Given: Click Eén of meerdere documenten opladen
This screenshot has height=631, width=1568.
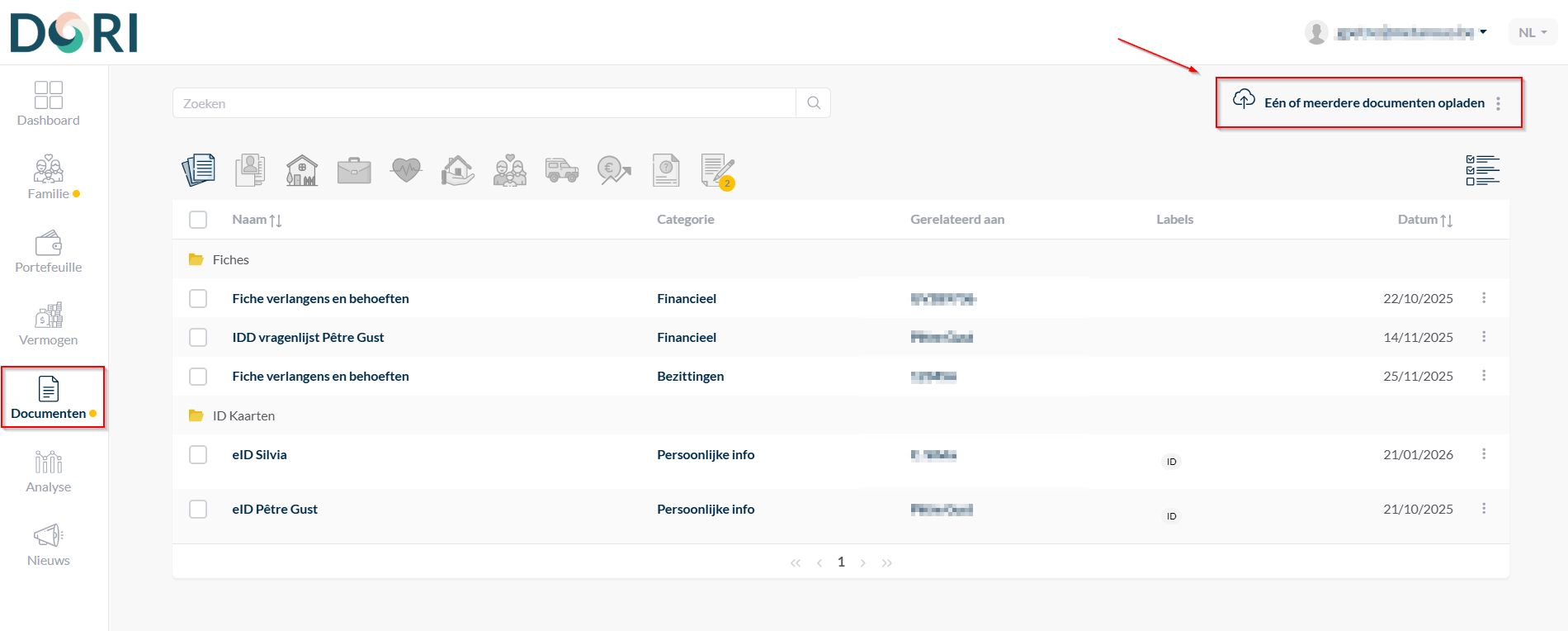Looking at the screenshot, I should pyautogui.click(x=1373, y=103).
